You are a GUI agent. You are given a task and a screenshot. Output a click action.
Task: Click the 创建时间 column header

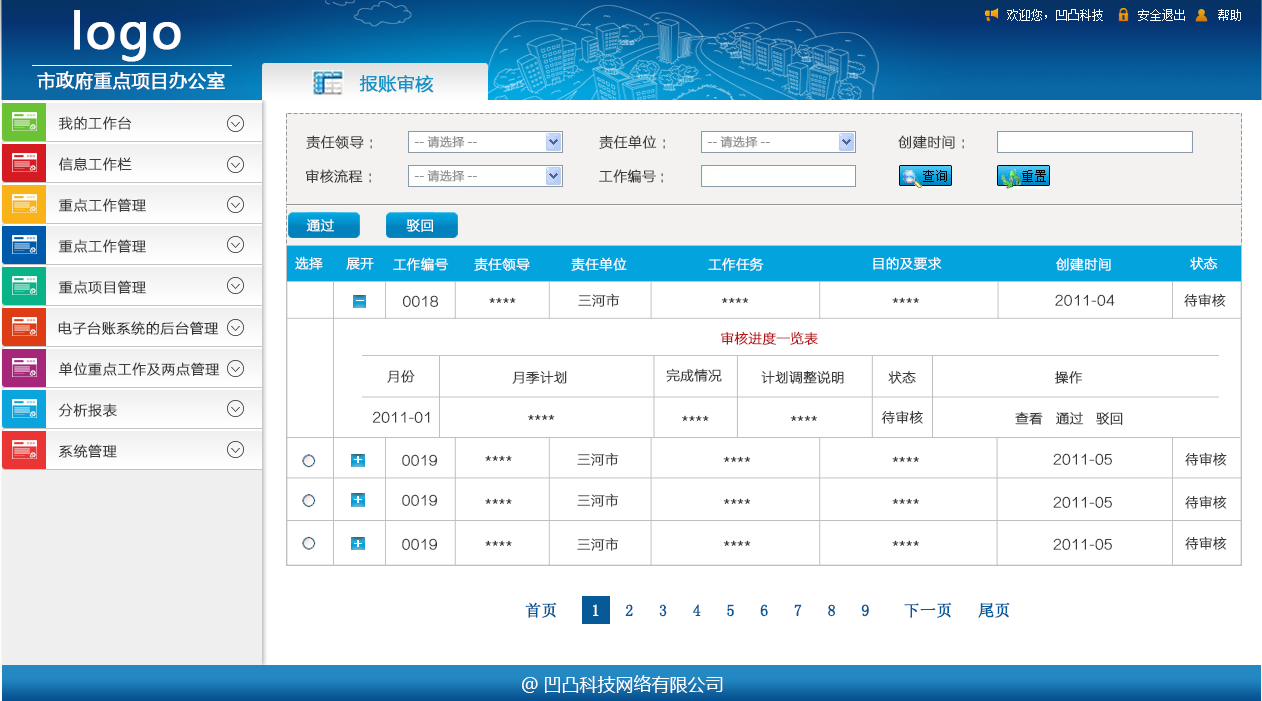coord(1084,265)
